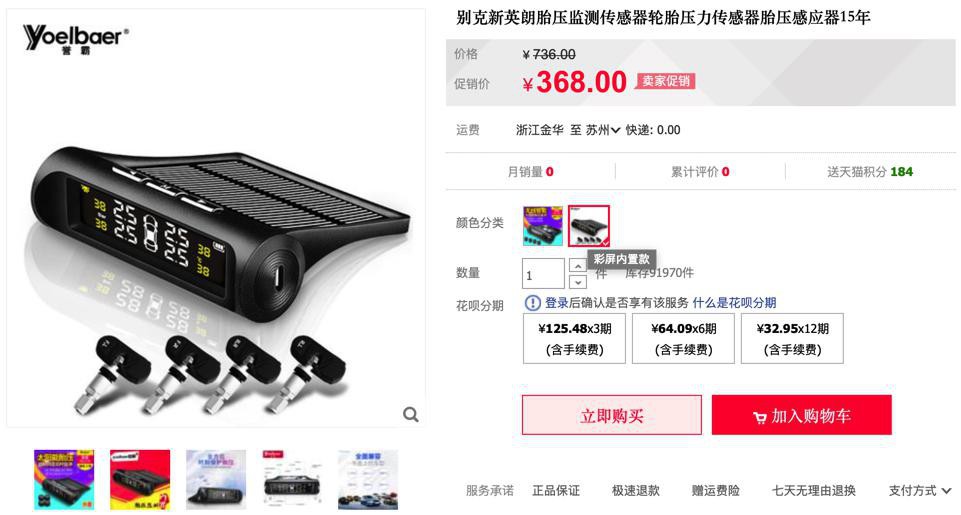
Task: Expand the 支付方式 payment methods dropdown
Action: pos(920,490)
